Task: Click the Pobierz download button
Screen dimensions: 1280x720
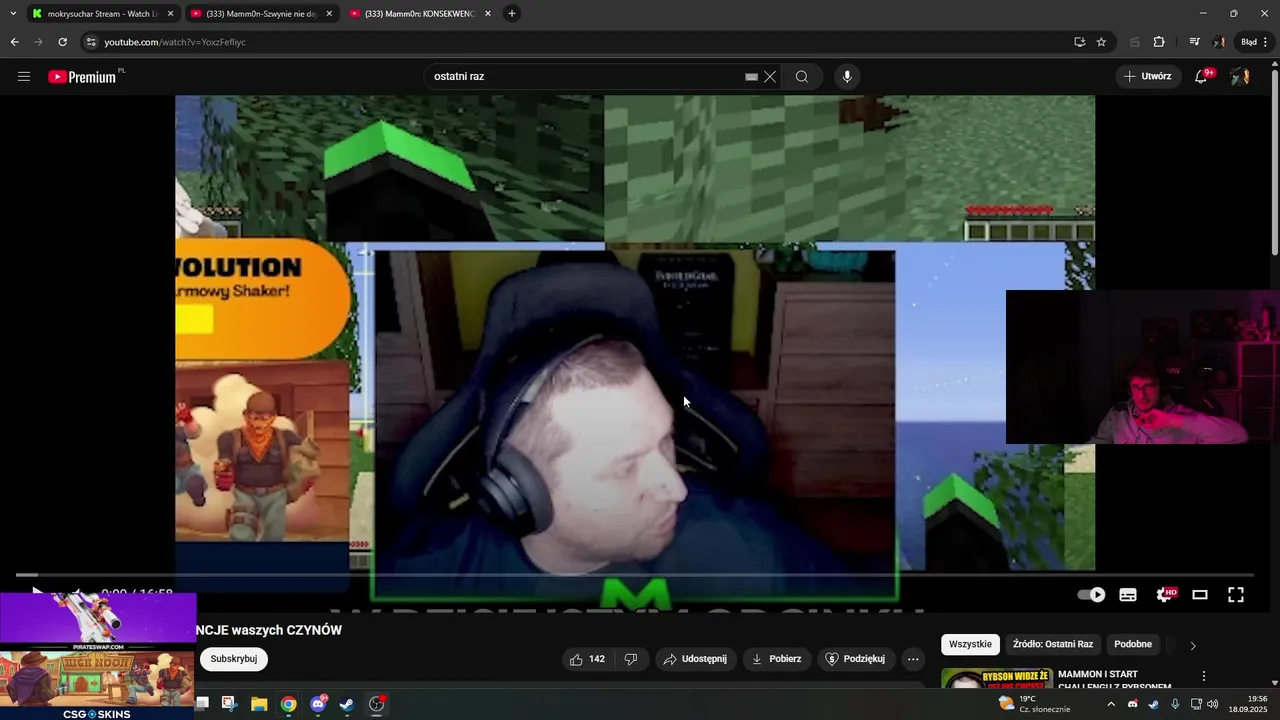Action: (x=776, y=659)
